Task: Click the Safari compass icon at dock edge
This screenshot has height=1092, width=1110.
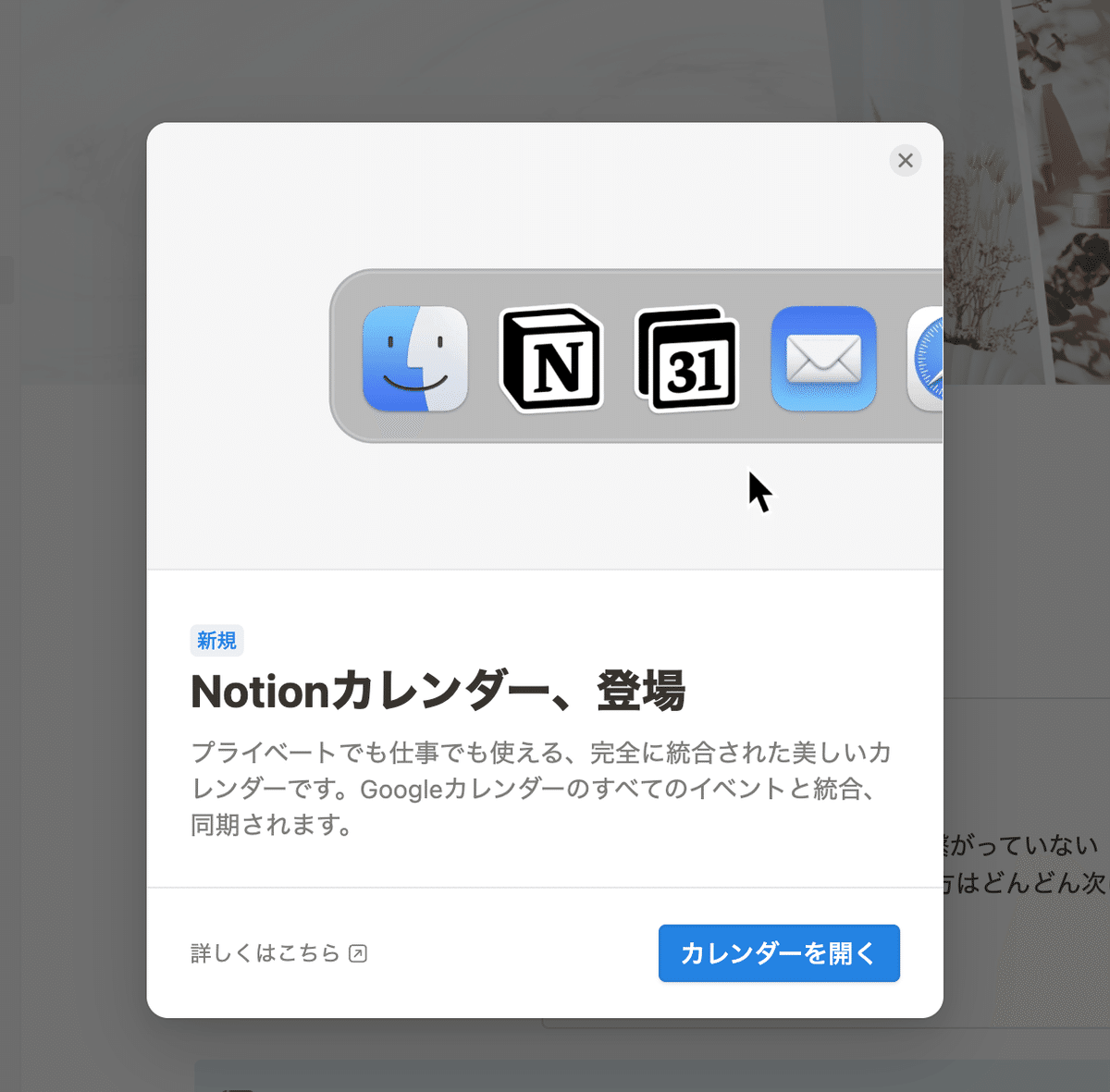Action: pos(925,359)
